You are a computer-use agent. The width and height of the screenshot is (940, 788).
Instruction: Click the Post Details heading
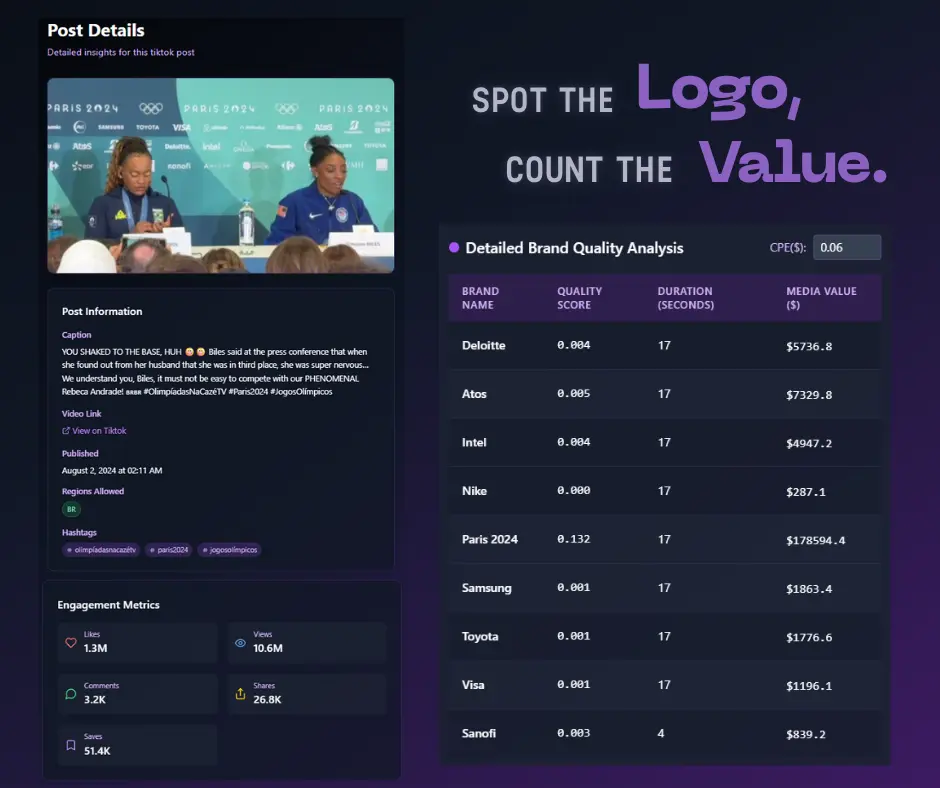[96, 30]
